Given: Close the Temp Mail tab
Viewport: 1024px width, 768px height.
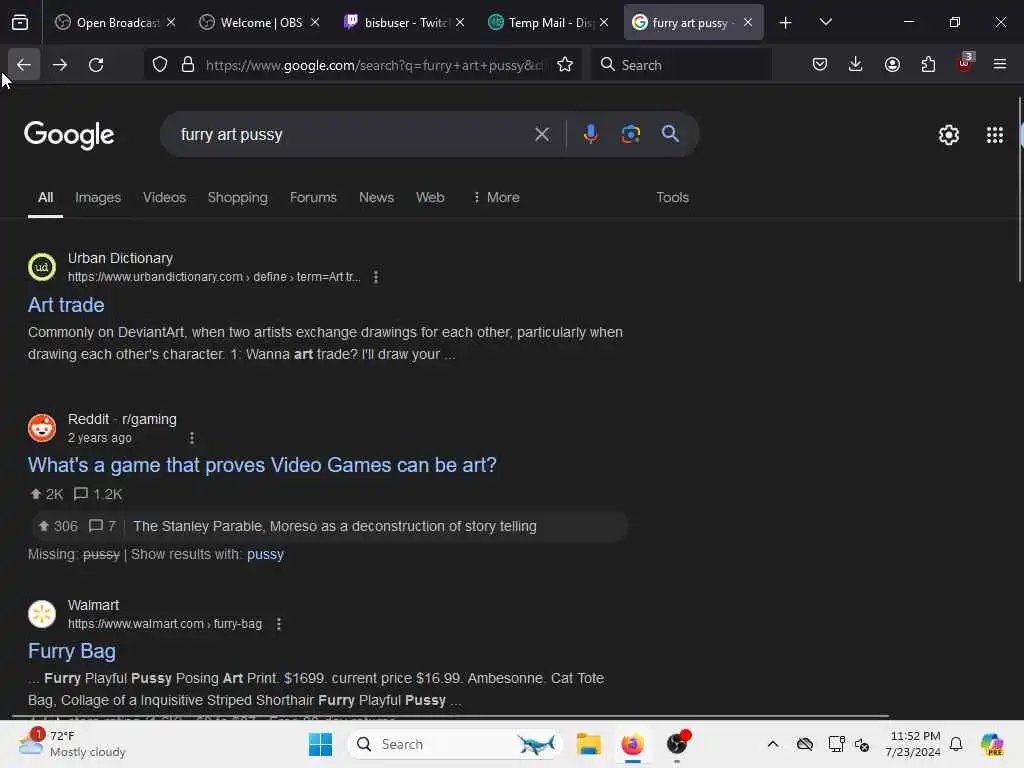Looking at the screenshot, I should click(x=604, y=23).
